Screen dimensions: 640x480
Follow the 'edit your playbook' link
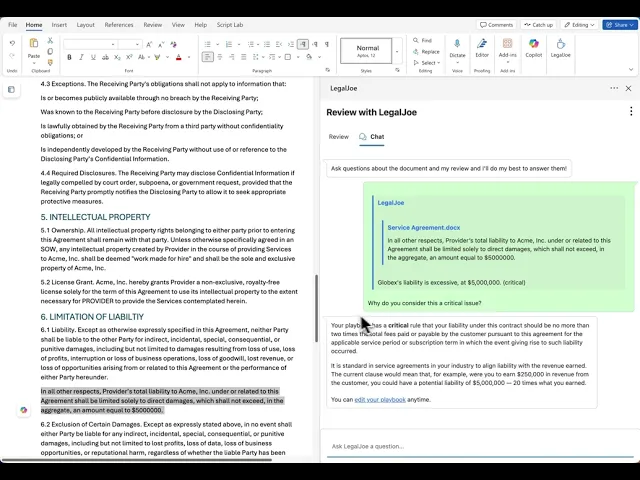point(380,400)
